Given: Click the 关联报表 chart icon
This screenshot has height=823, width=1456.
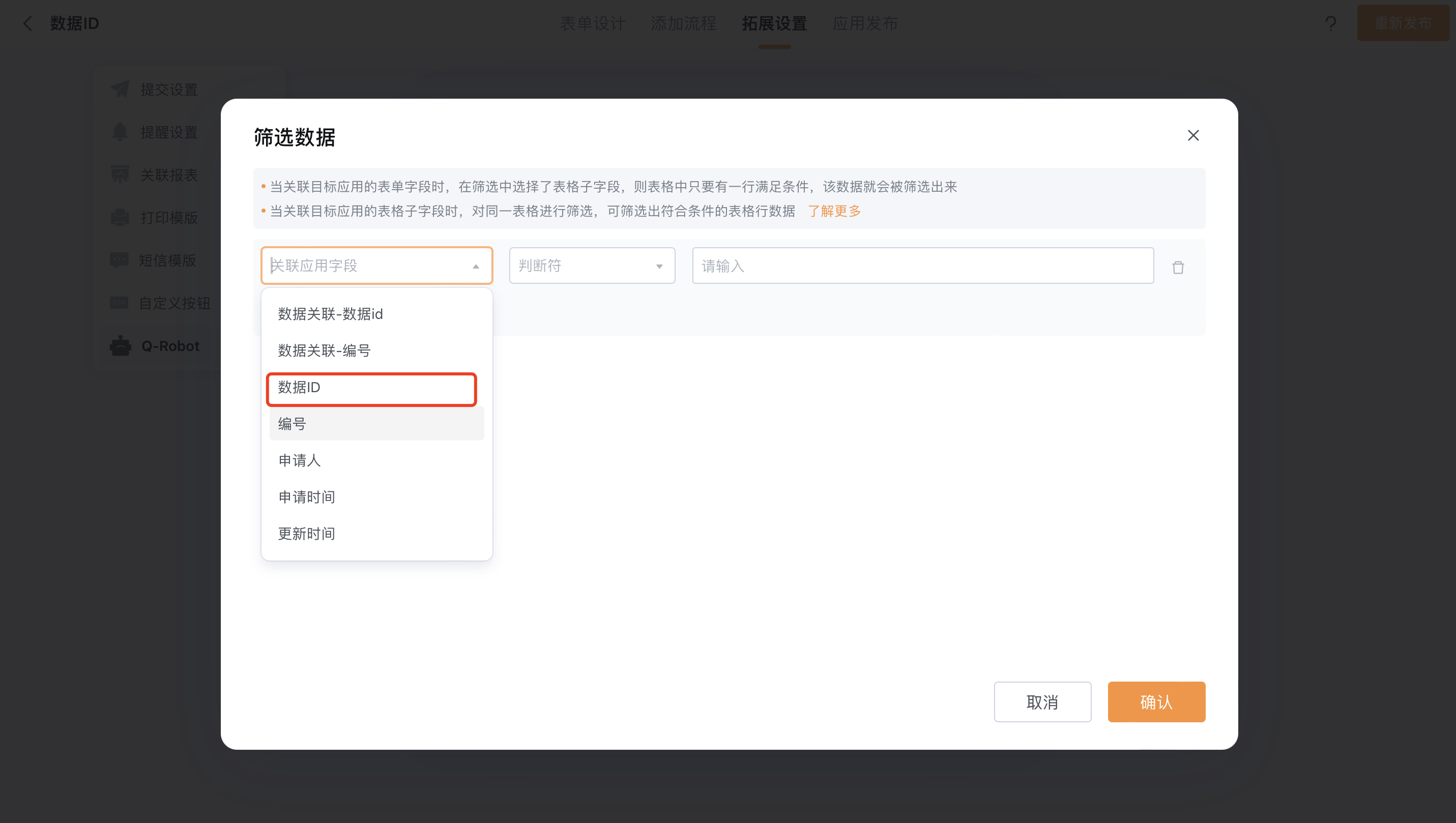Looking at the screenshot, I should click(120, 174).
